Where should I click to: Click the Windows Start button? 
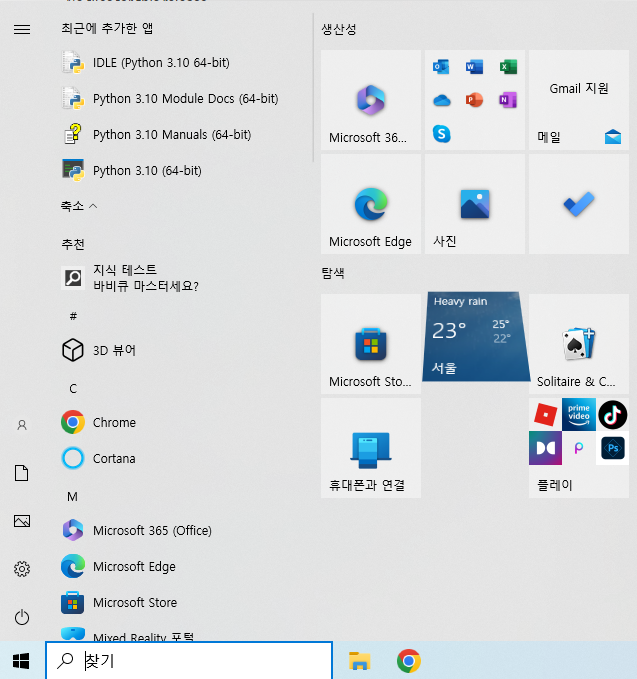(x=21, y=661)
